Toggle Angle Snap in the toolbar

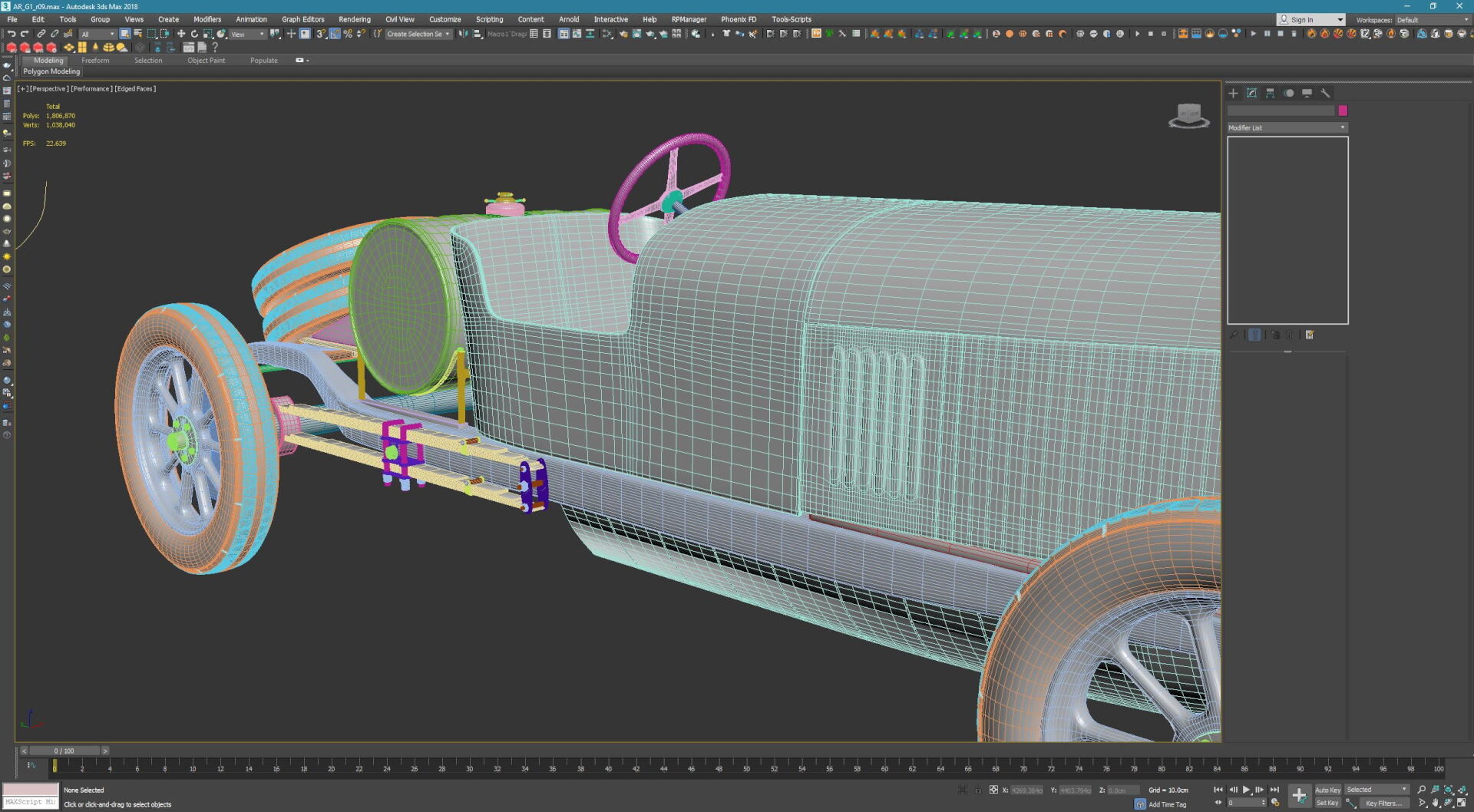335,34
